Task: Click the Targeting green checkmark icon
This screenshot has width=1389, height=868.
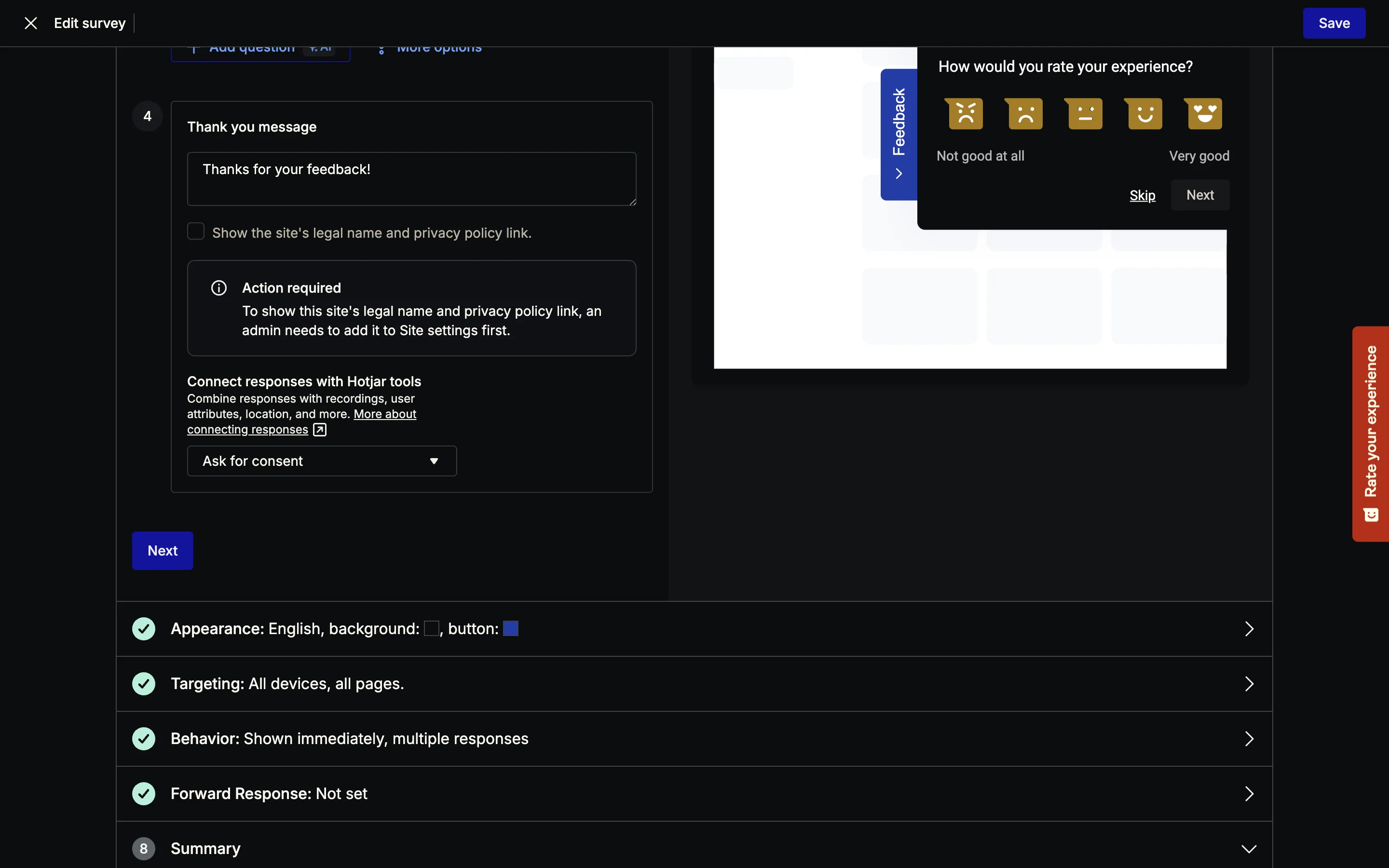Action: pos(144,684)
